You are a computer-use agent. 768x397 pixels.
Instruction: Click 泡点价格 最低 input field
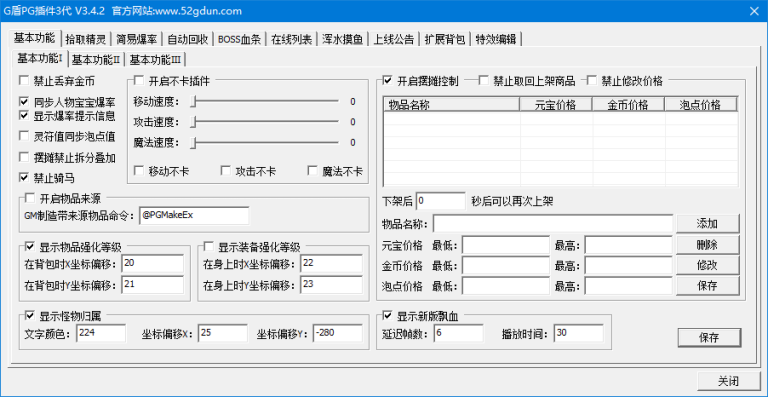[506, 286]
